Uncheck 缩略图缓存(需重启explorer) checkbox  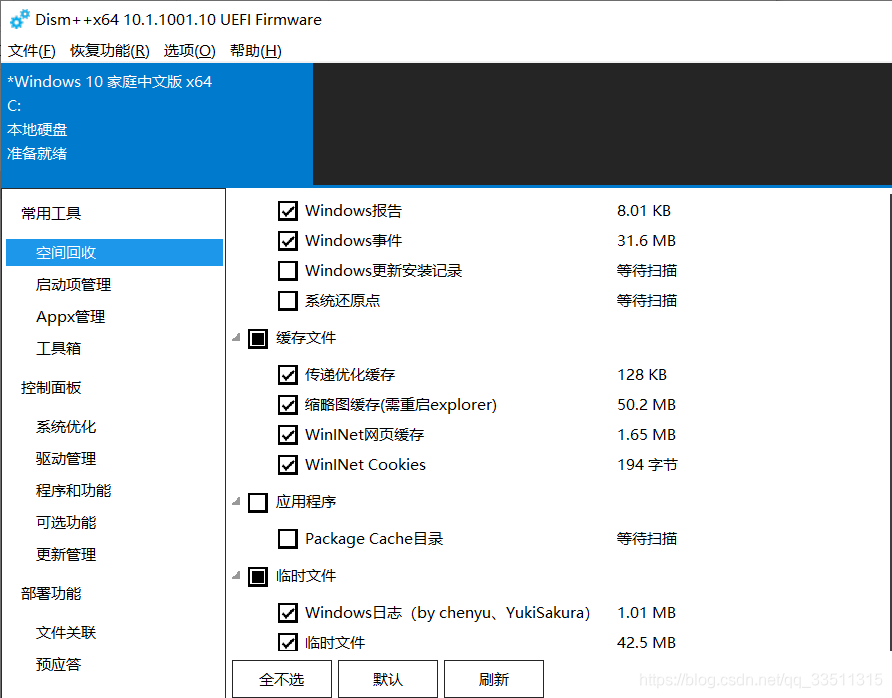[x=288, y=405]
